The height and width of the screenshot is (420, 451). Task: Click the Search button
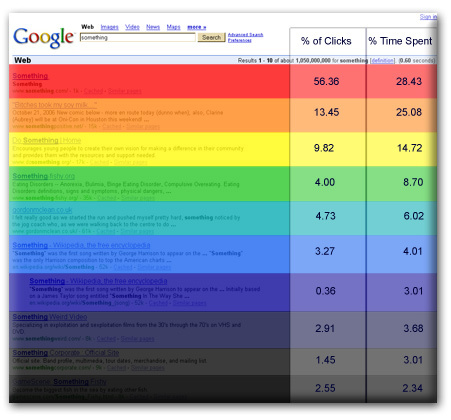[x=211, y=37]
